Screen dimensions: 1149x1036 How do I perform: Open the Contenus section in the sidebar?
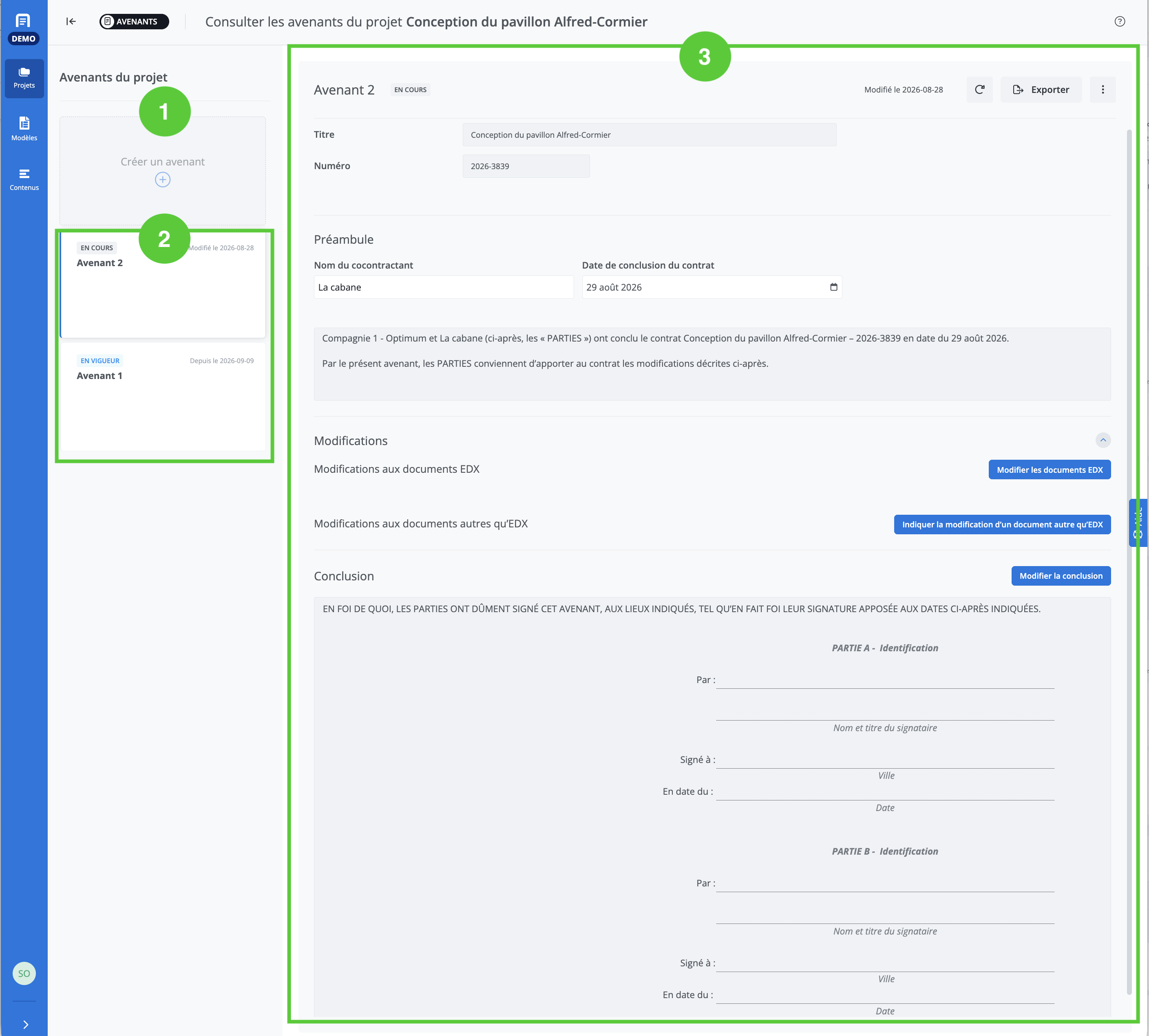coord(24,179)
